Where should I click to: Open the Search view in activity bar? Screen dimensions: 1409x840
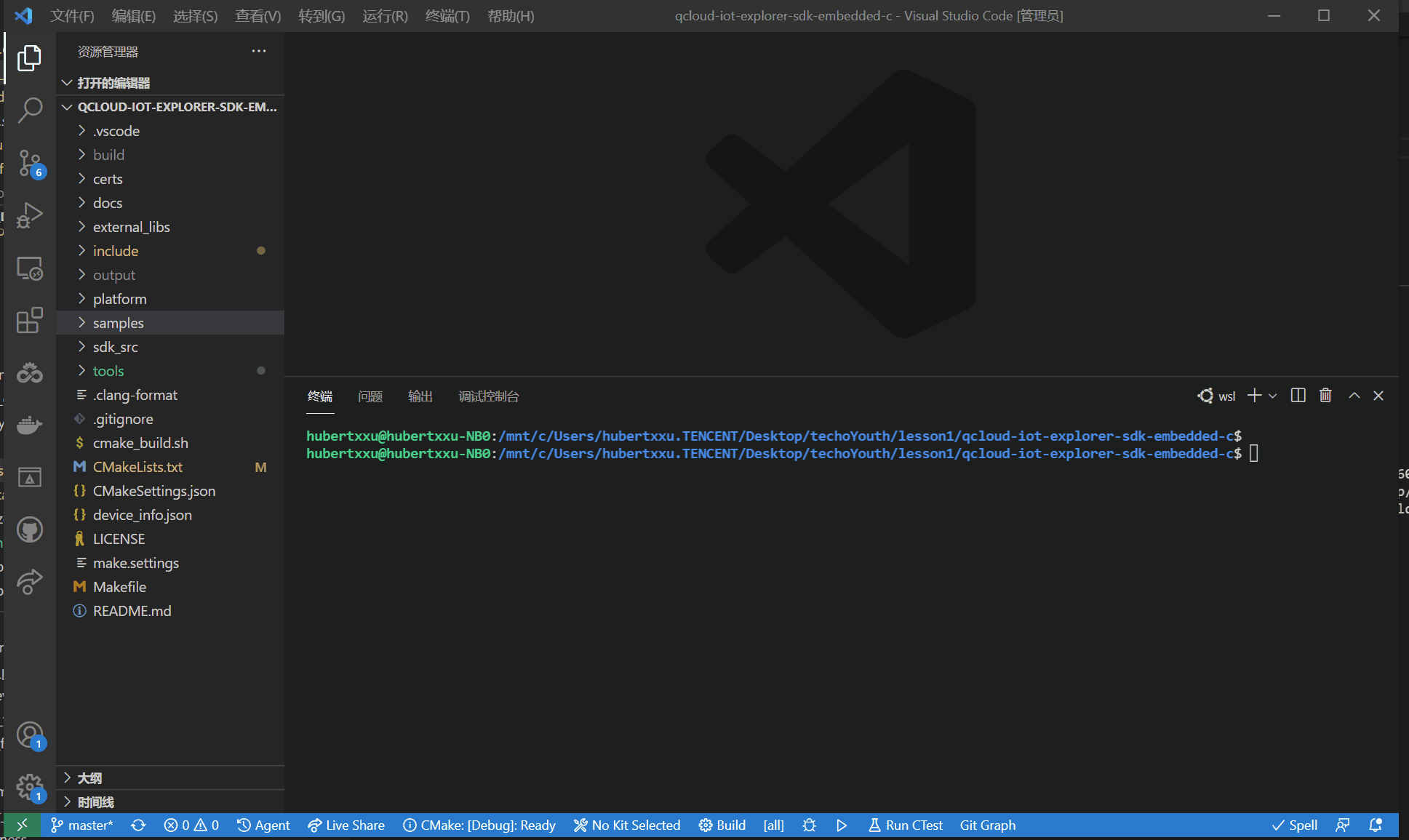point(30,111)
